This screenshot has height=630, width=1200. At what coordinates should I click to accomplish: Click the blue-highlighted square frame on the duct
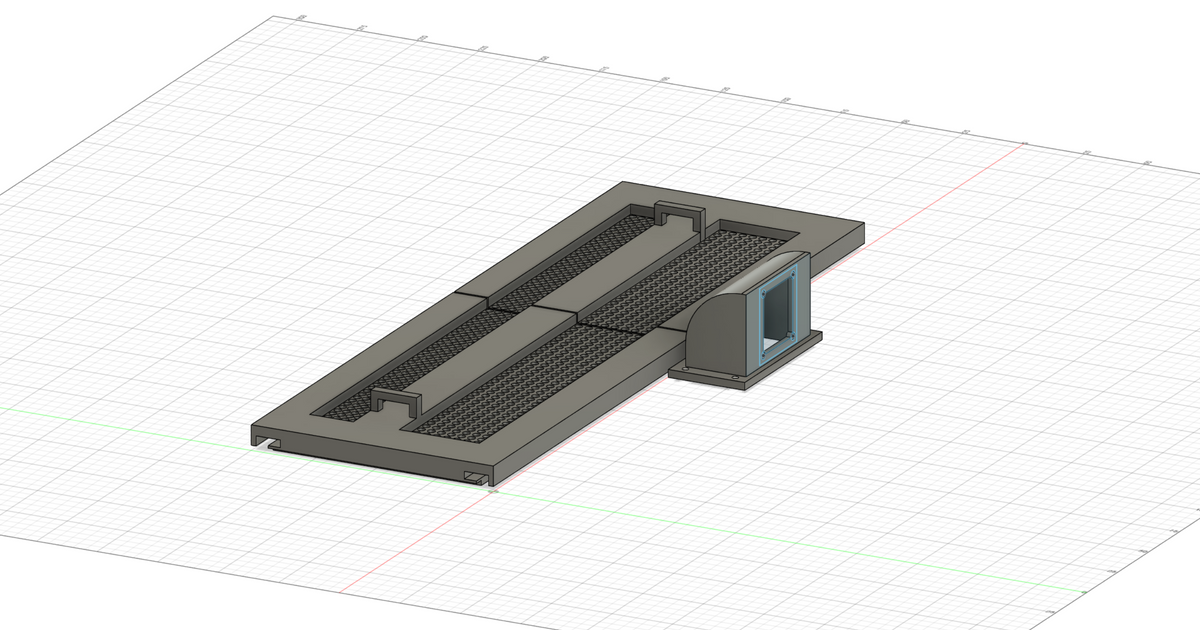point(760,318)
